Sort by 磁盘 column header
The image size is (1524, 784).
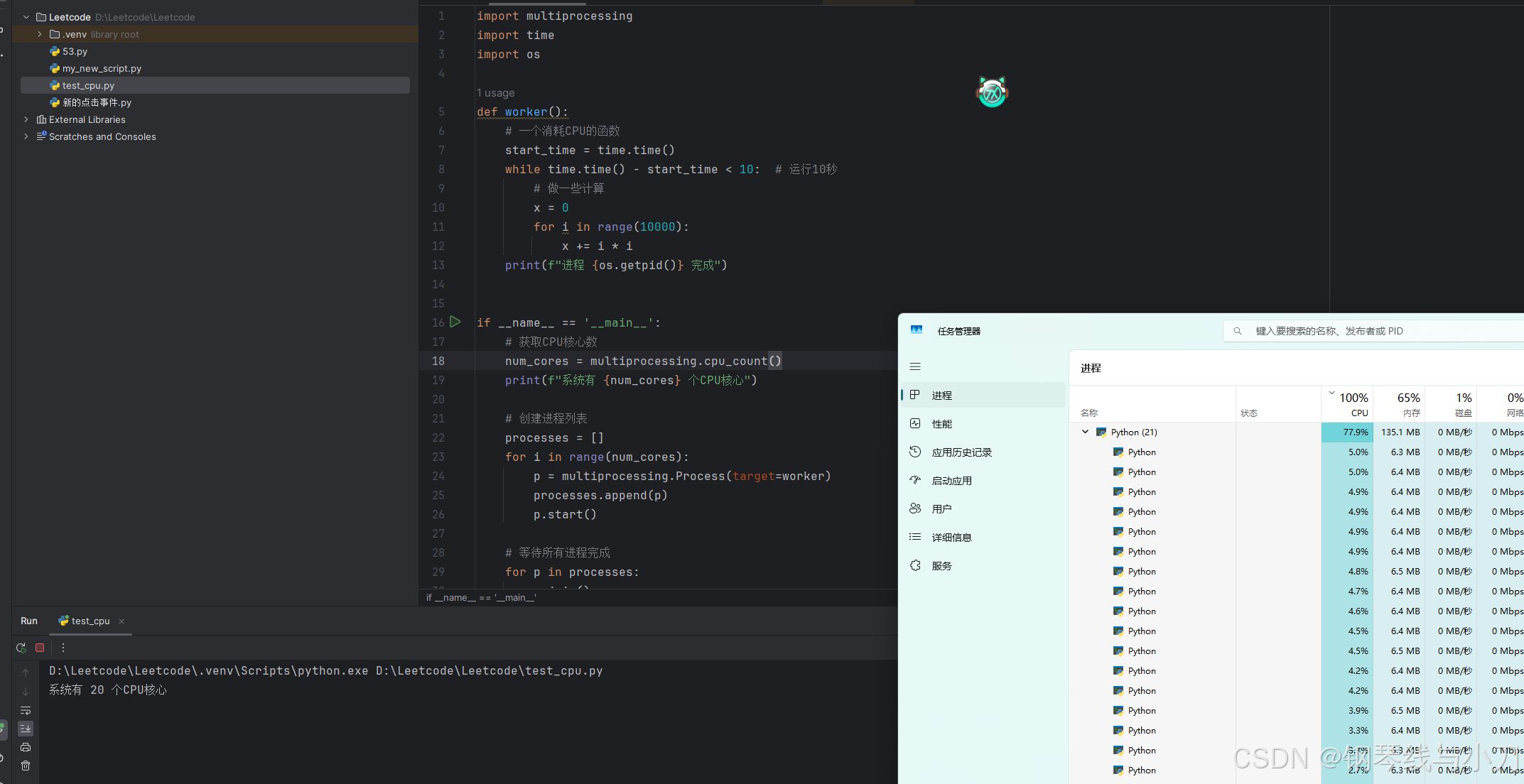coord(1452,404)
